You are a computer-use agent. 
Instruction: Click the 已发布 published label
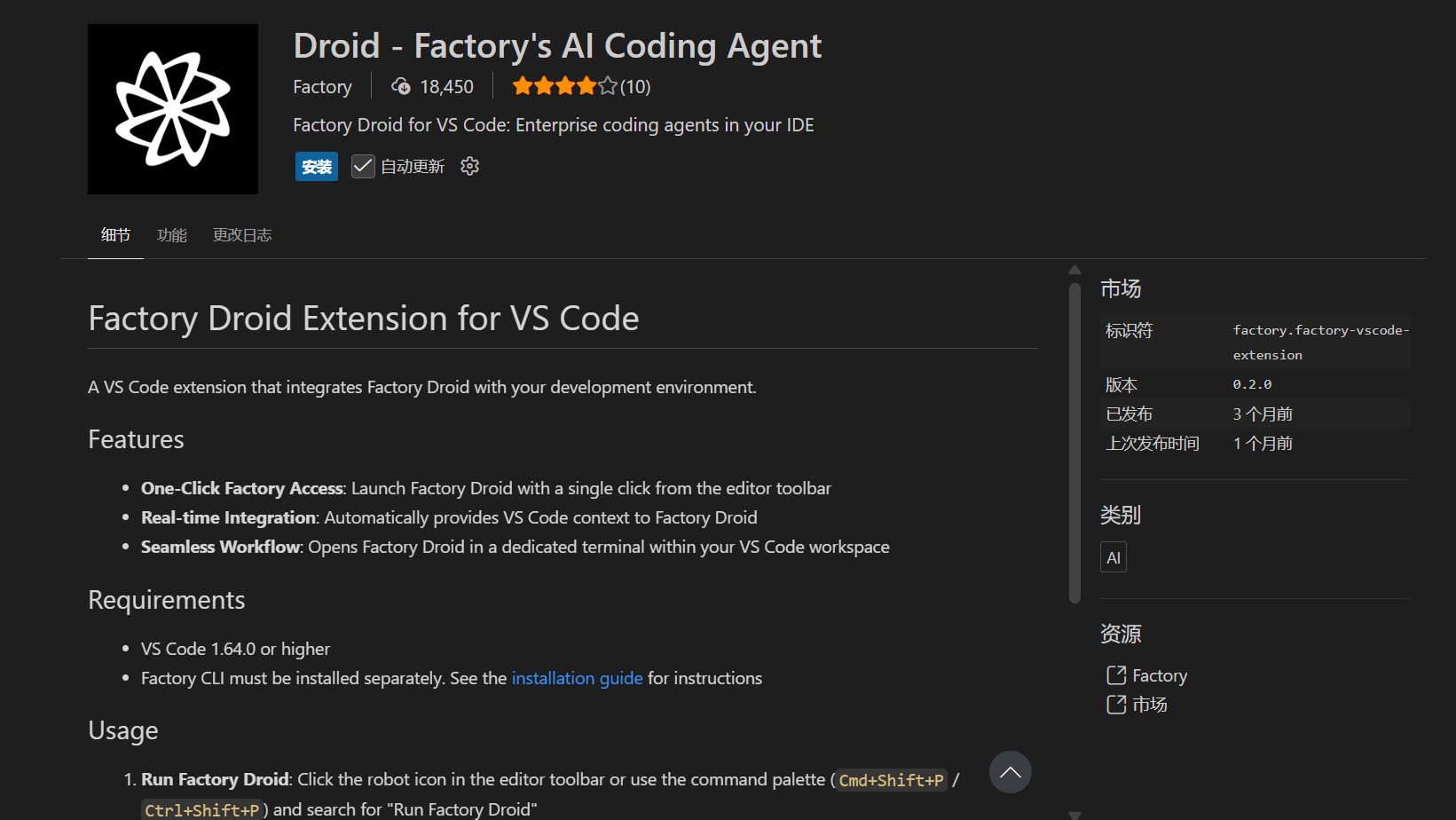pyautogui.click(x=1129, y=414)
